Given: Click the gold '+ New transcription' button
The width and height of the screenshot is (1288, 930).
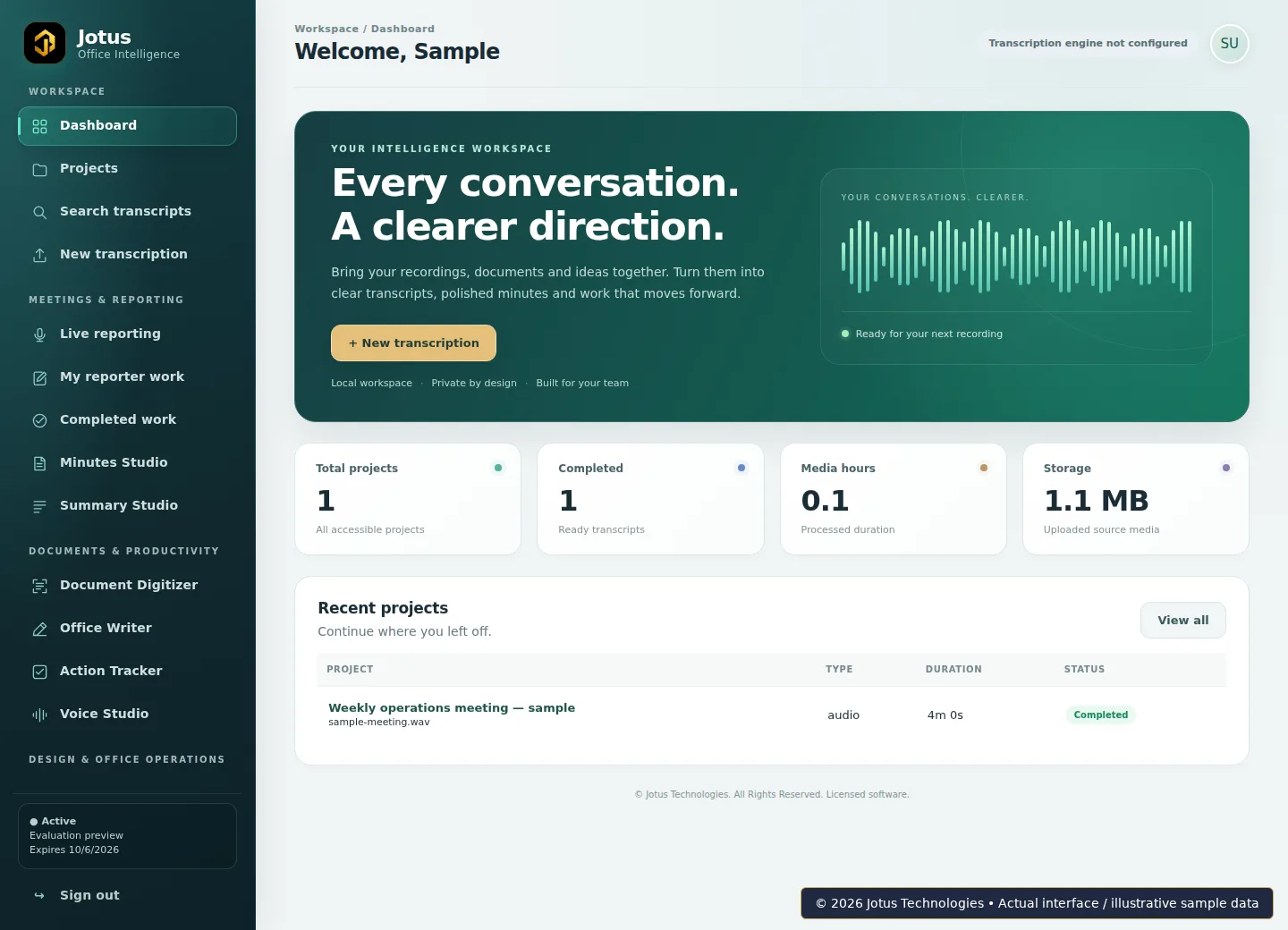Looking at the screenshot, I should [413, 343].
